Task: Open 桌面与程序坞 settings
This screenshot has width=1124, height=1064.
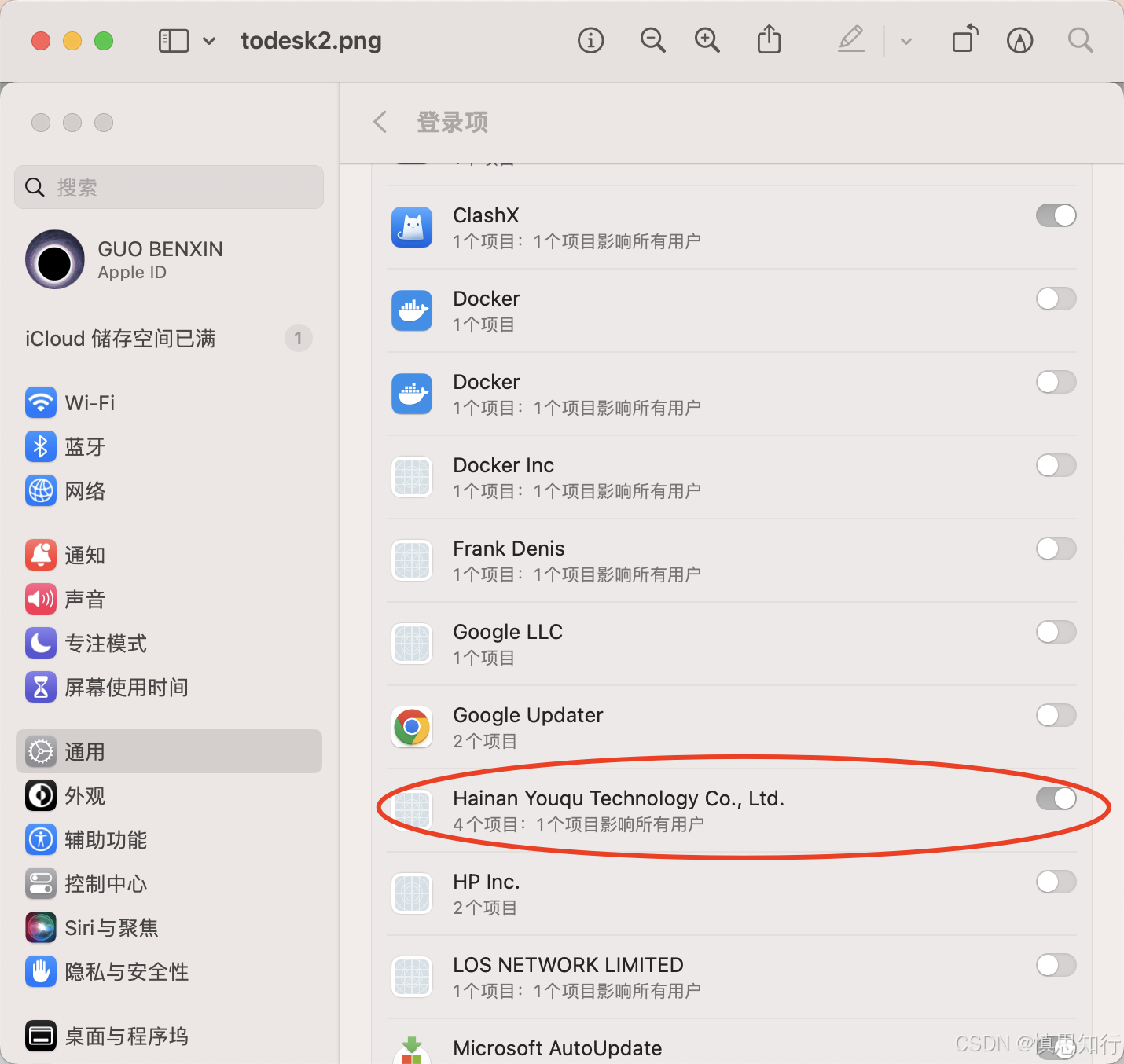Action: [169, 1036]
